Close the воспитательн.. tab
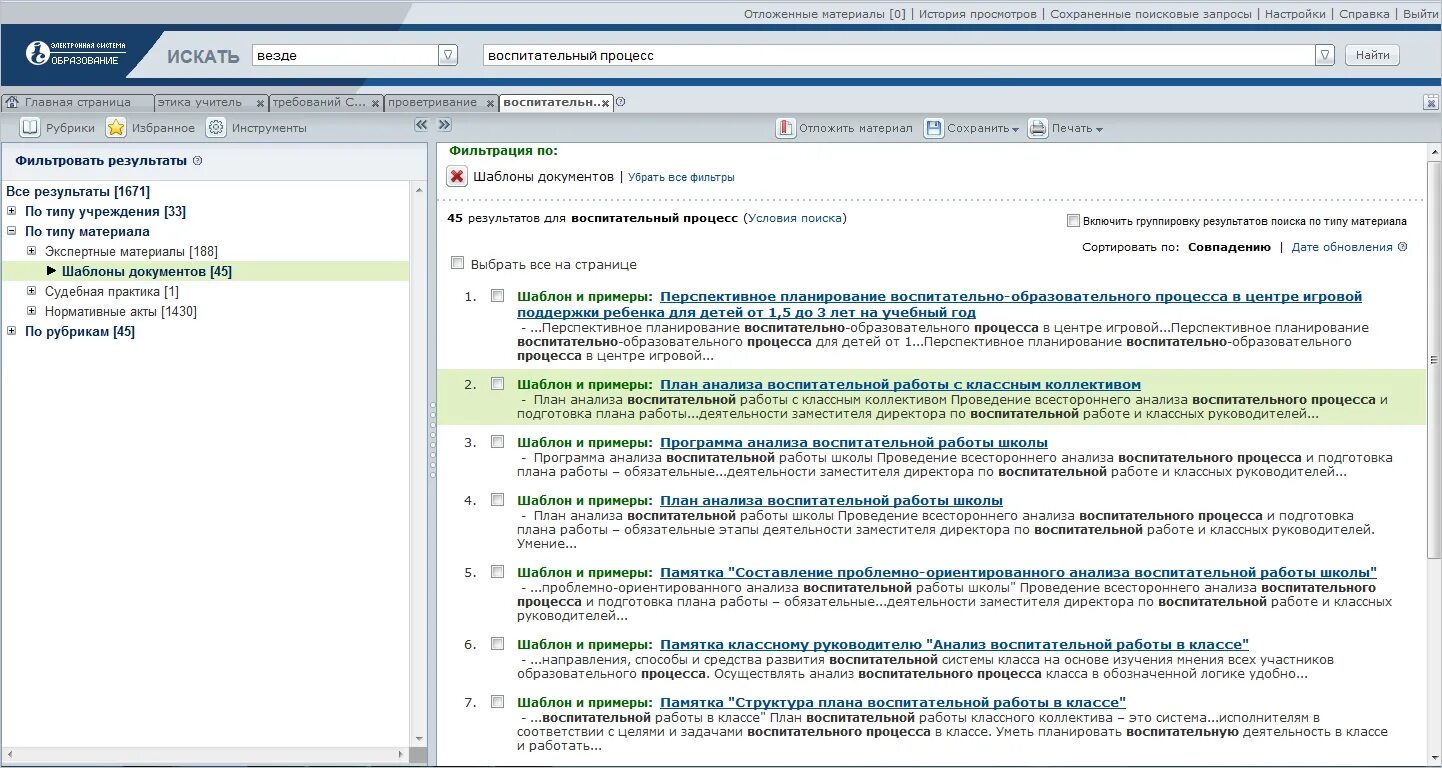The height and width of the screenshot is (768, 1442). coord(606,103)
